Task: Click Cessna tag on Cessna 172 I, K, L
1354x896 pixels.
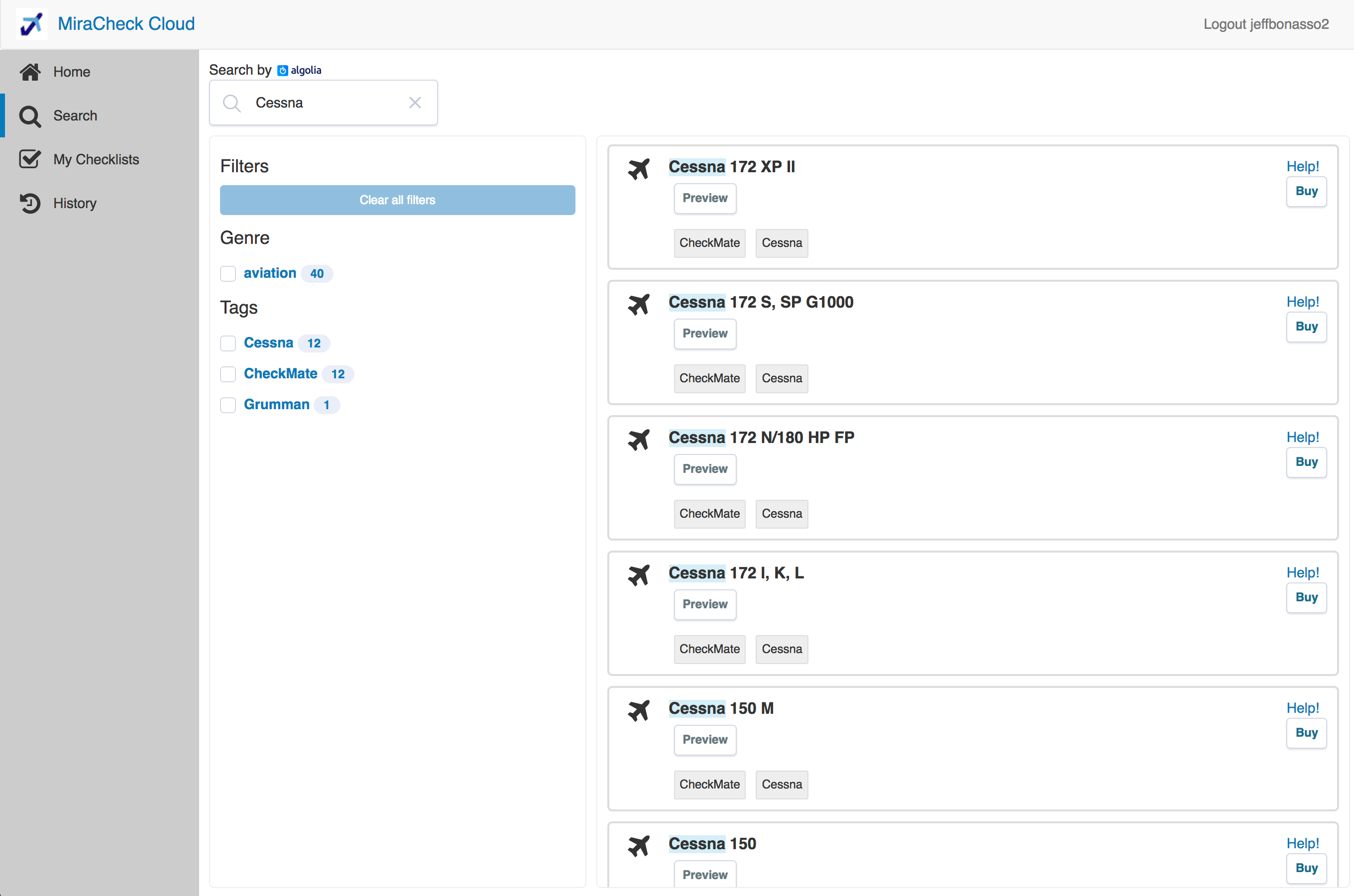Action: tap(782, 650)
